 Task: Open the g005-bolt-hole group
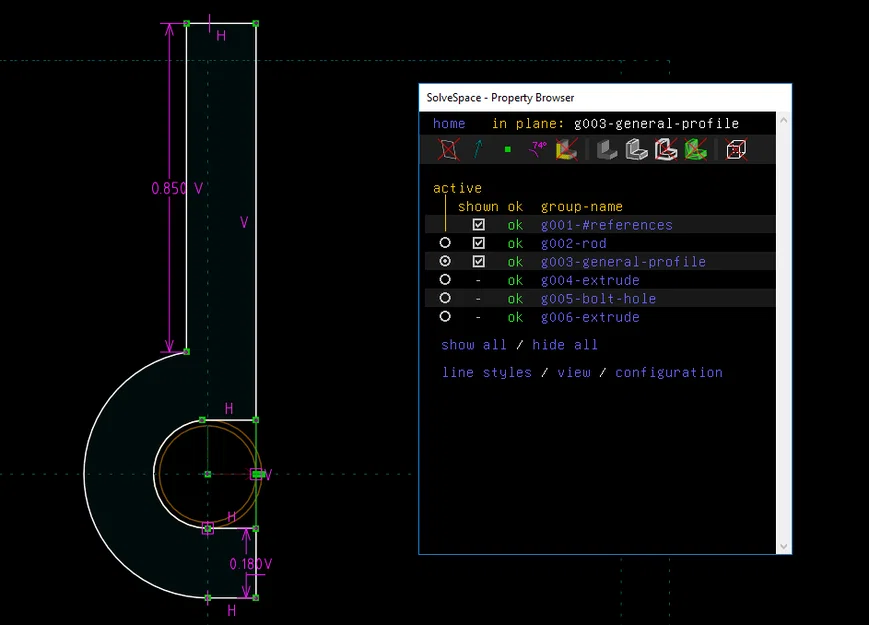599,299
